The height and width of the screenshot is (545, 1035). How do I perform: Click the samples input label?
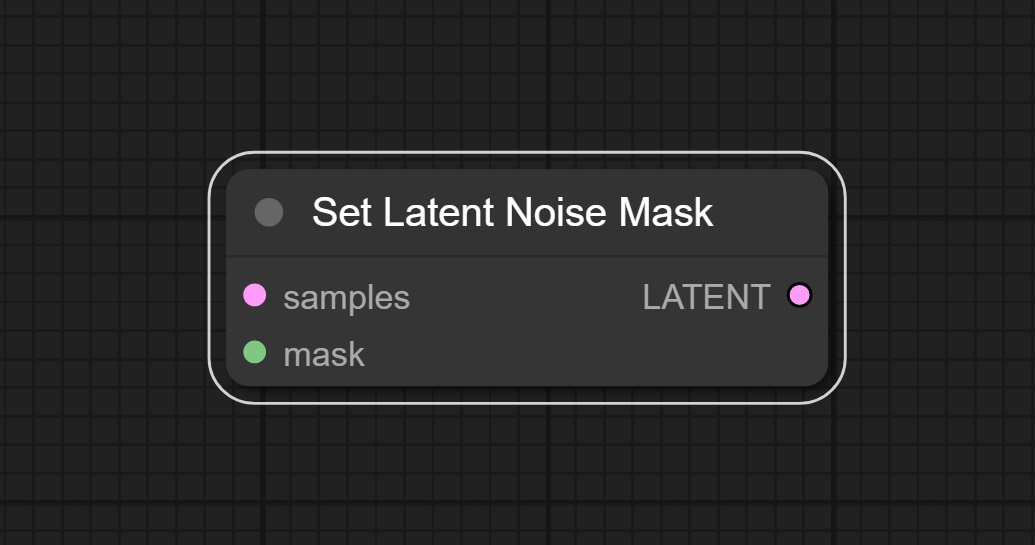(346, 297)
